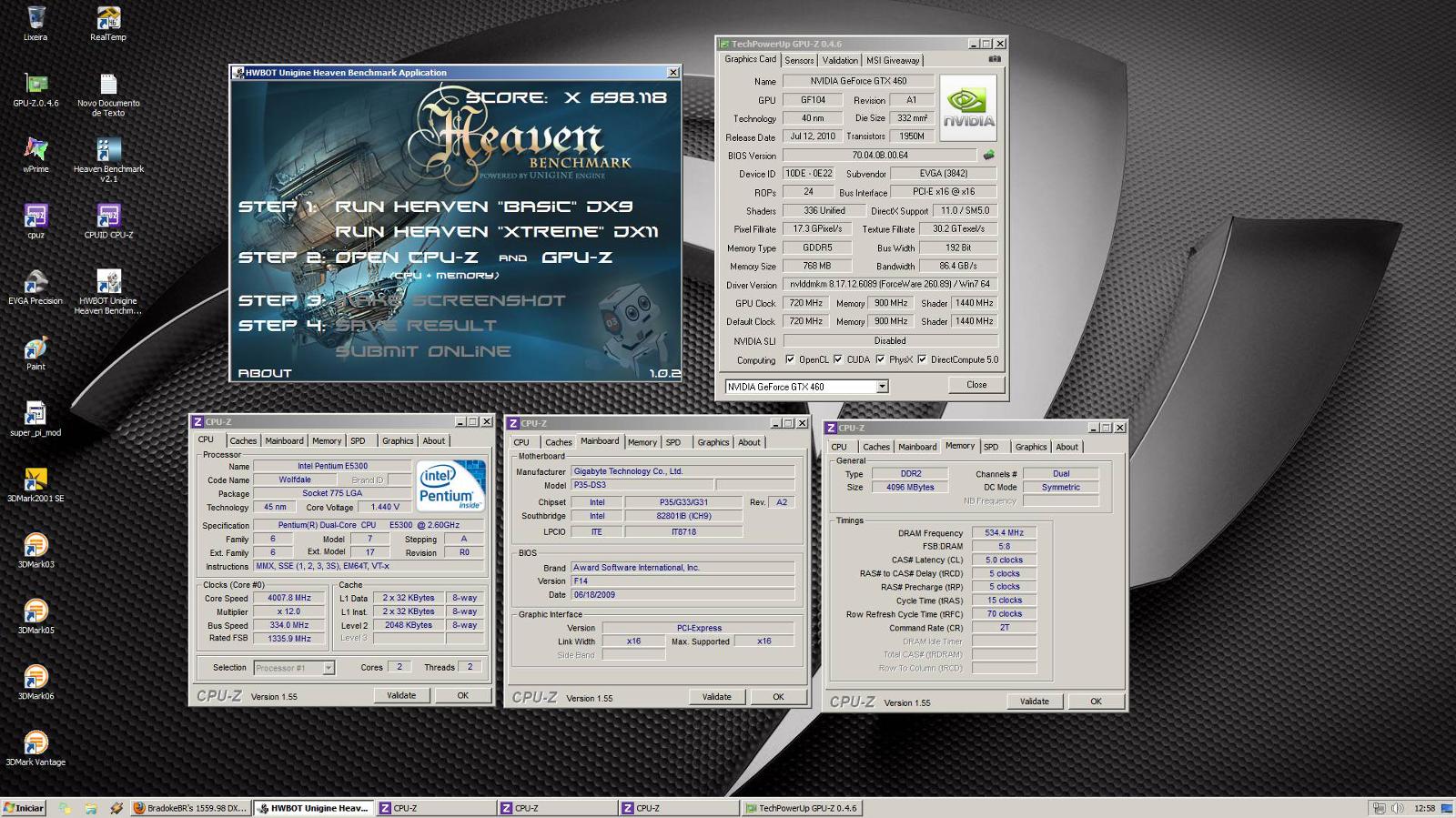1456x818 pixels.
Task: Click ABOUT in the Heaven Benchmark window
Action: 265,373
